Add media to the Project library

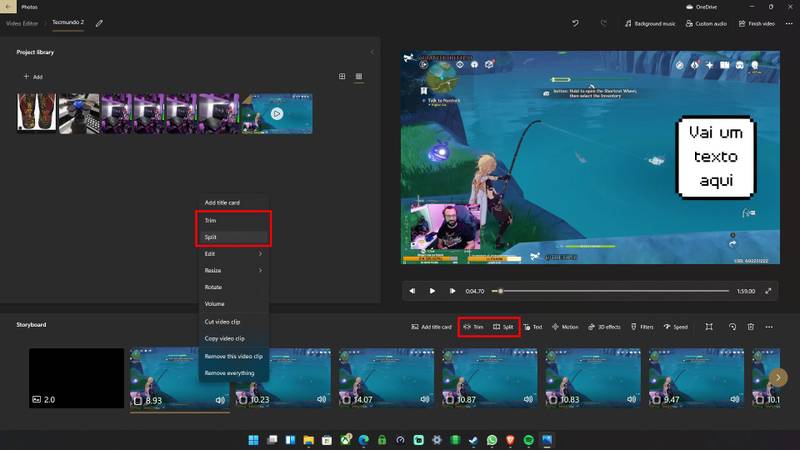coord(33,77)
